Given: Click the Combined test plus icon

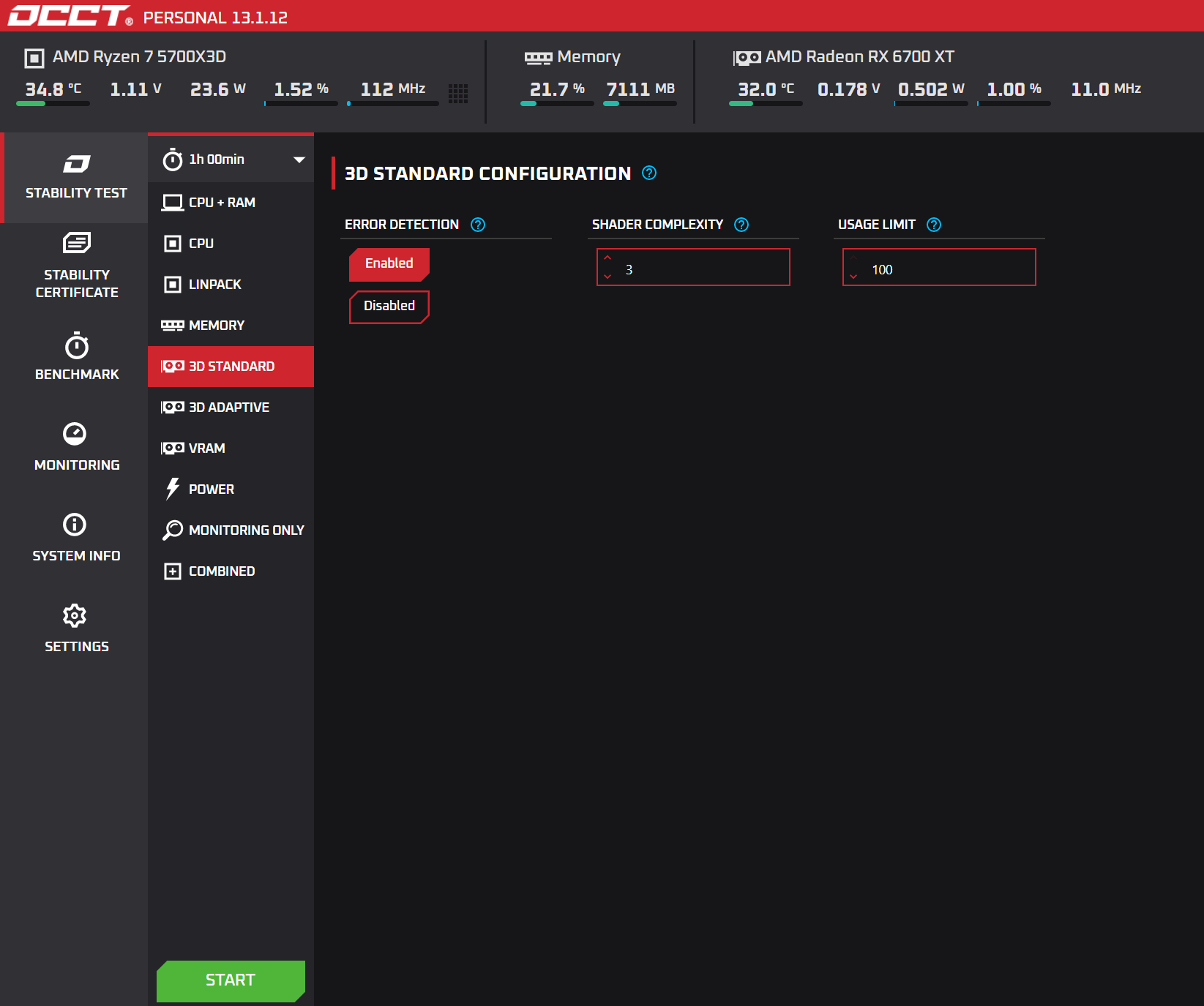Looking at the screenshot, I should click(x=173, y=571).
